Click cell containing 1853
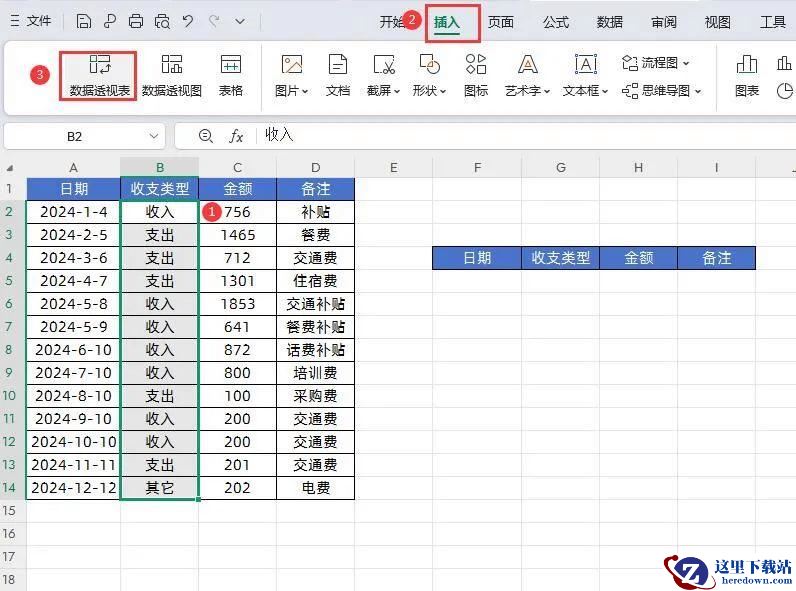 (x=238, y=304)
